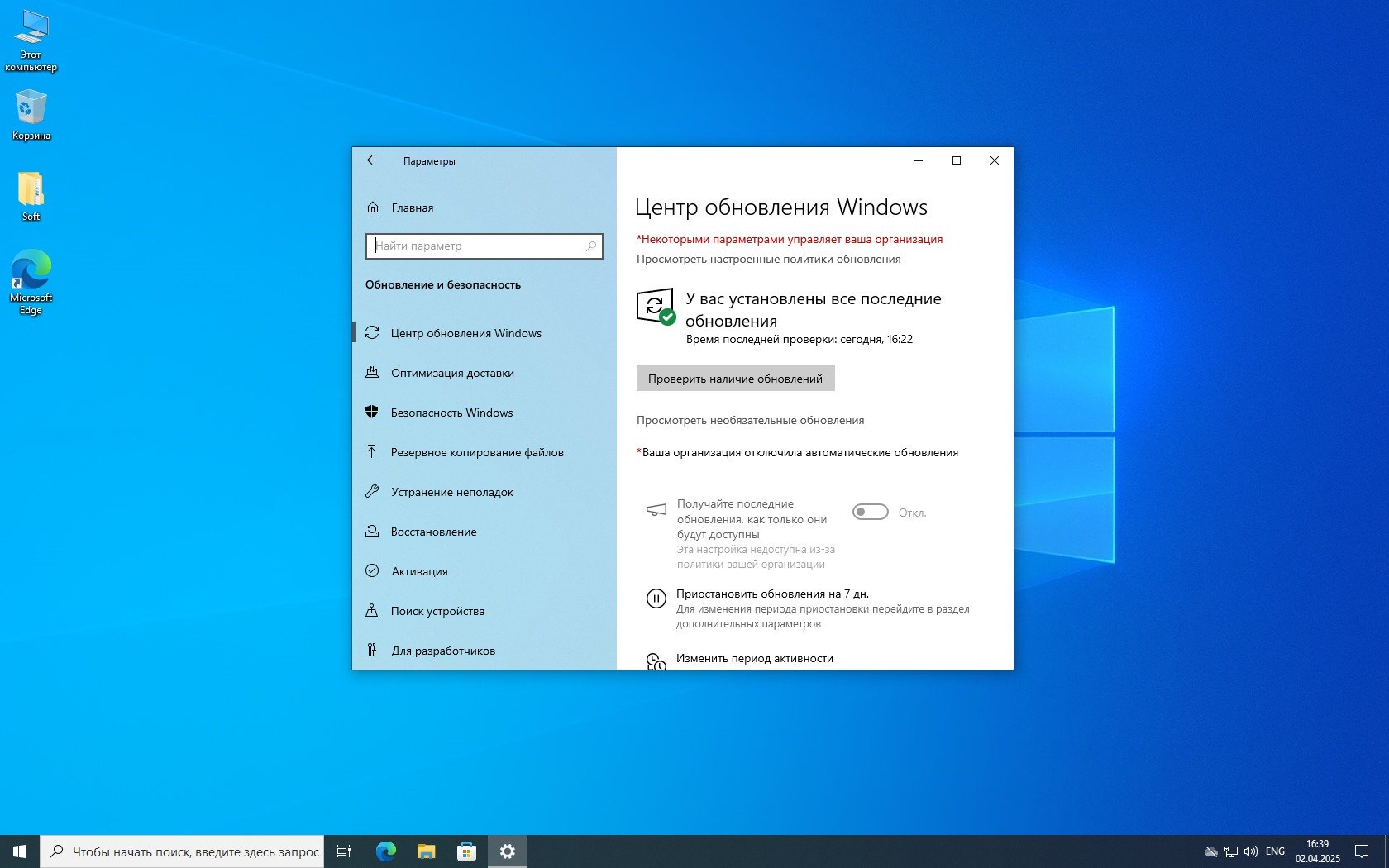
Task: Pause updates for 7 days
Action: click(772, 594)
